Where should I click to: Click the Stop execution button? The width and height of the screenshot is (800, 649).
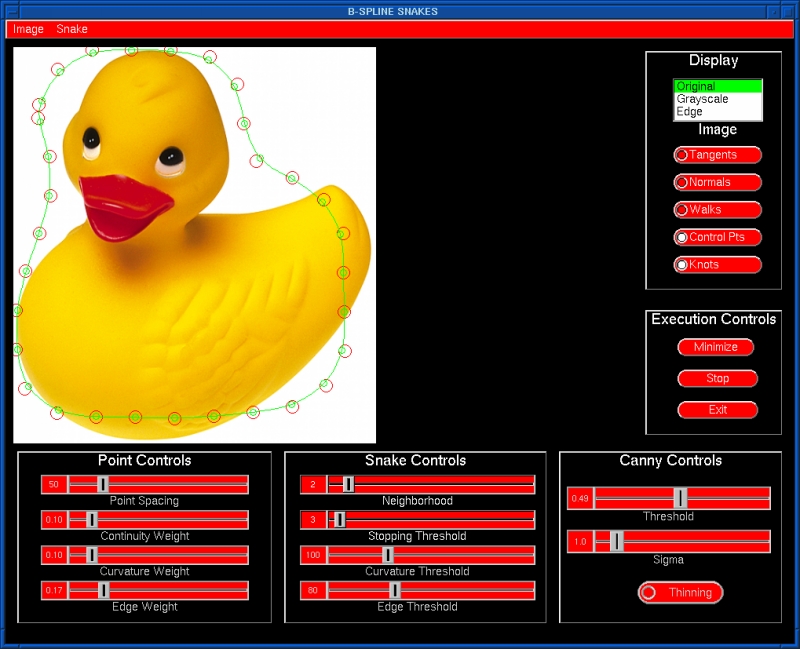pos(717,379)
